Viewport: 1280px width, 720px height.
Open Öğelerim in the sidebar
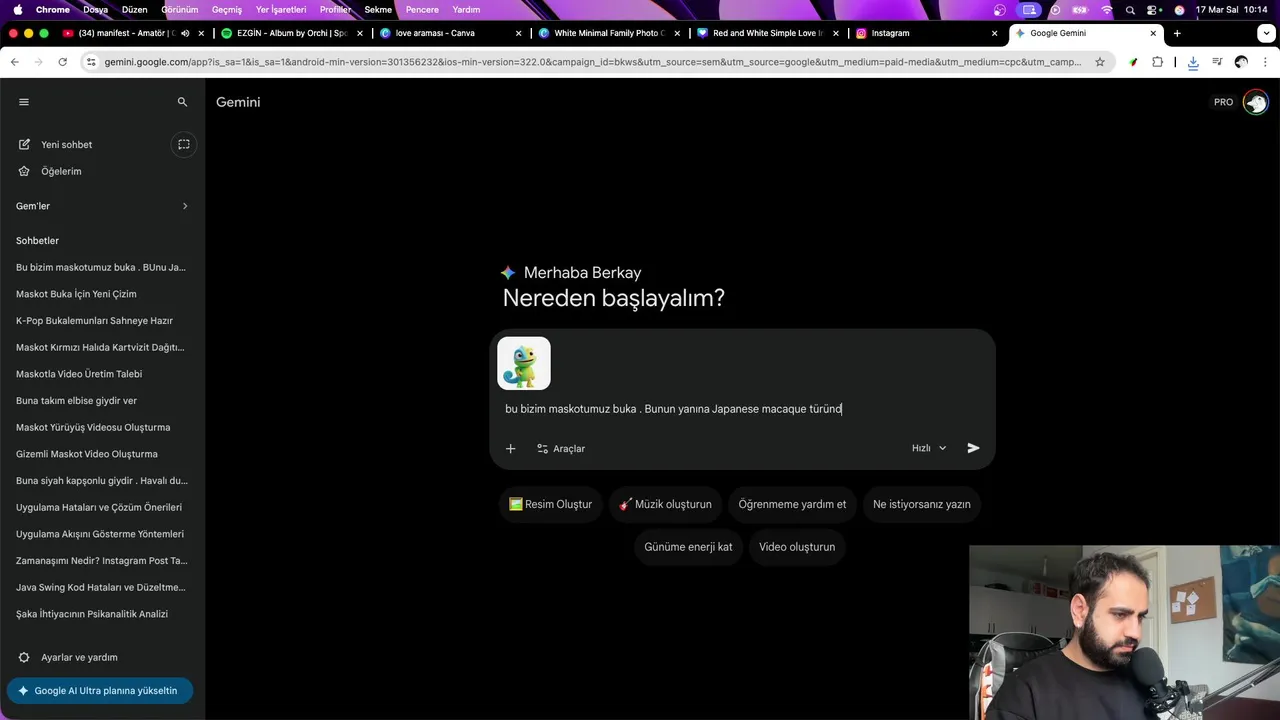[61, 171]
